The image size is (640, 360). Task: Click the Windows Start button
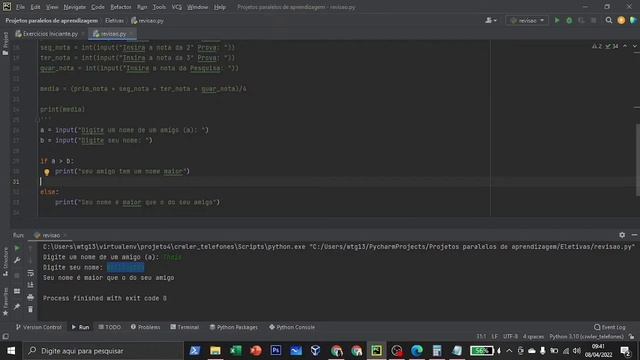[11, 351]
